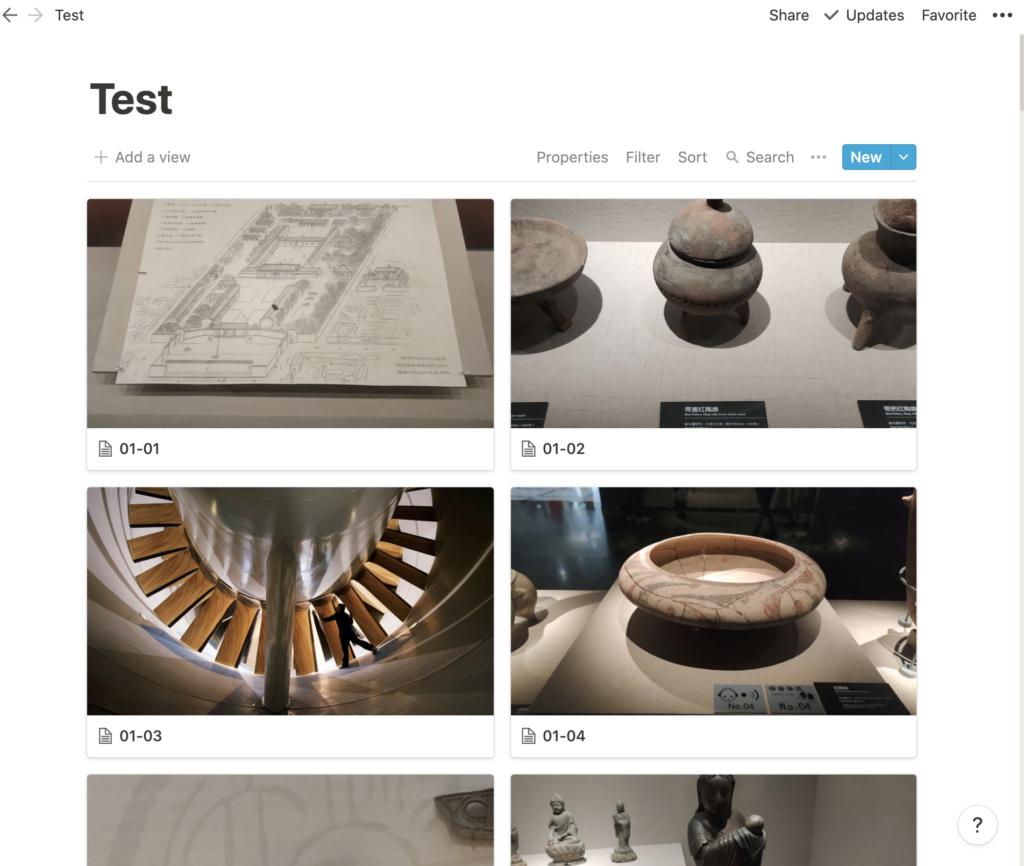The image size is (1024, 866).
Task: Open the Filter menu
Action: pos(643,157)
